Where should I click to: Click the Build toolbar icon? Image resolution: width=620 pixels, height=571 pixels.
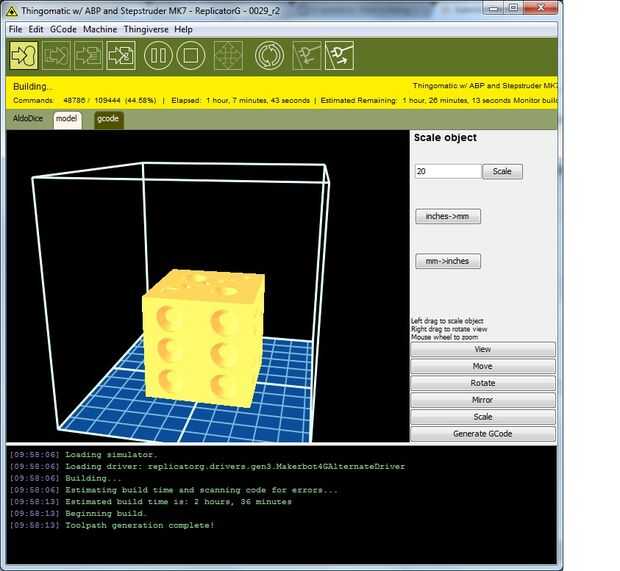tap(24, 55)
